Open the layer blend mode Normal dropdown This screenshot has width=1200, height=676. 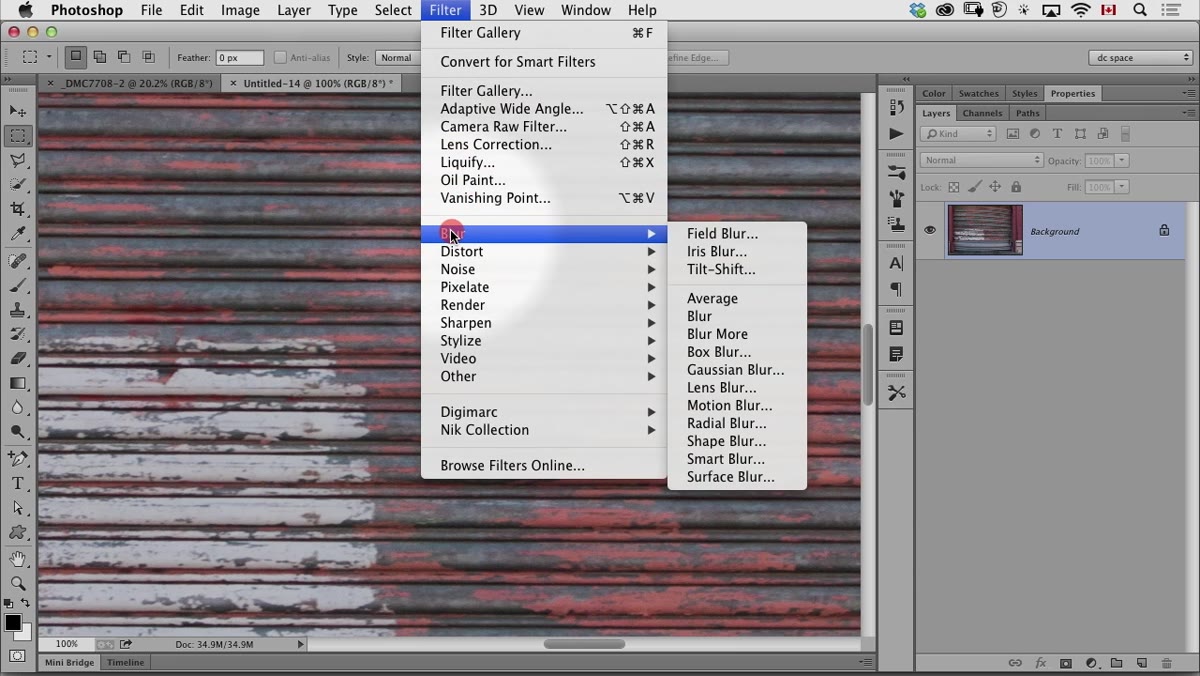[x=981, y=160]
